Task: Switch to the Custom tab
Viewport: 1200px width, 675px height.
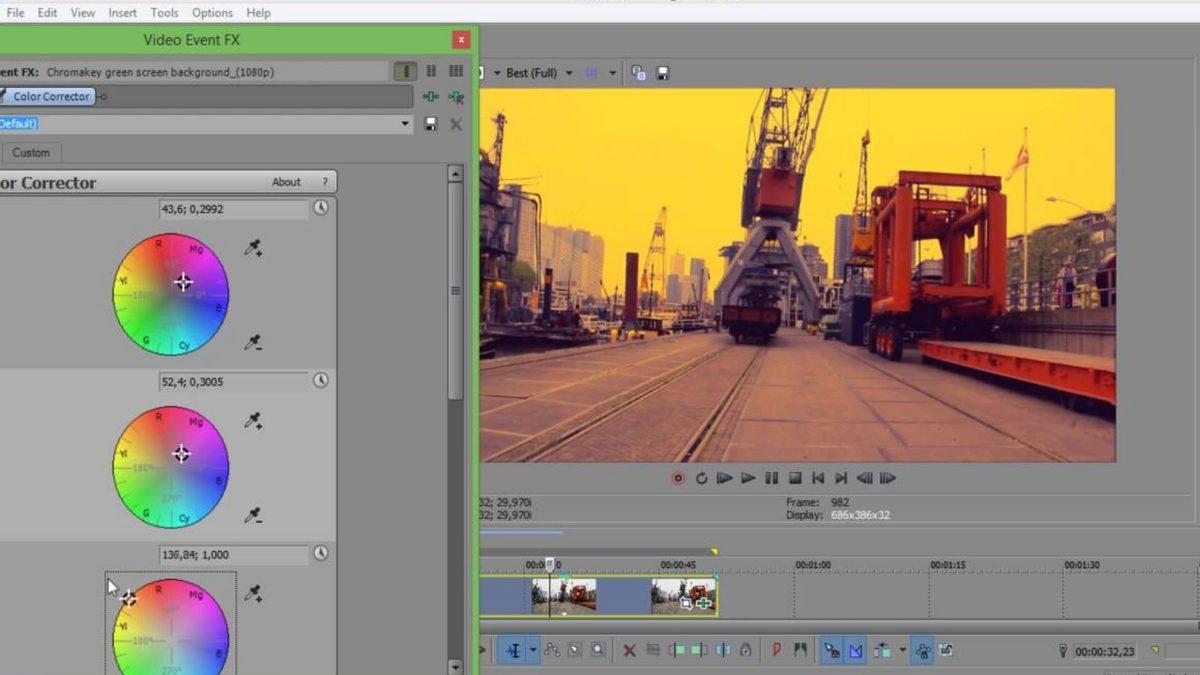Action: [x=31, y=152]
